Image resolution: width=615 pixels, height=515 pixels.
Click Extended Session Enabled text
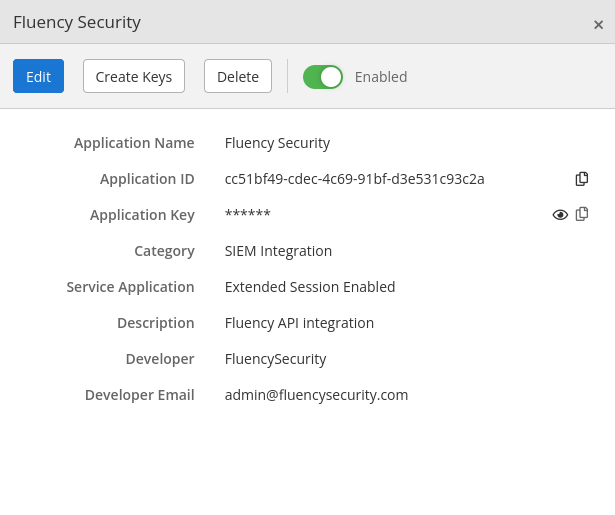[x=310, y=287]
